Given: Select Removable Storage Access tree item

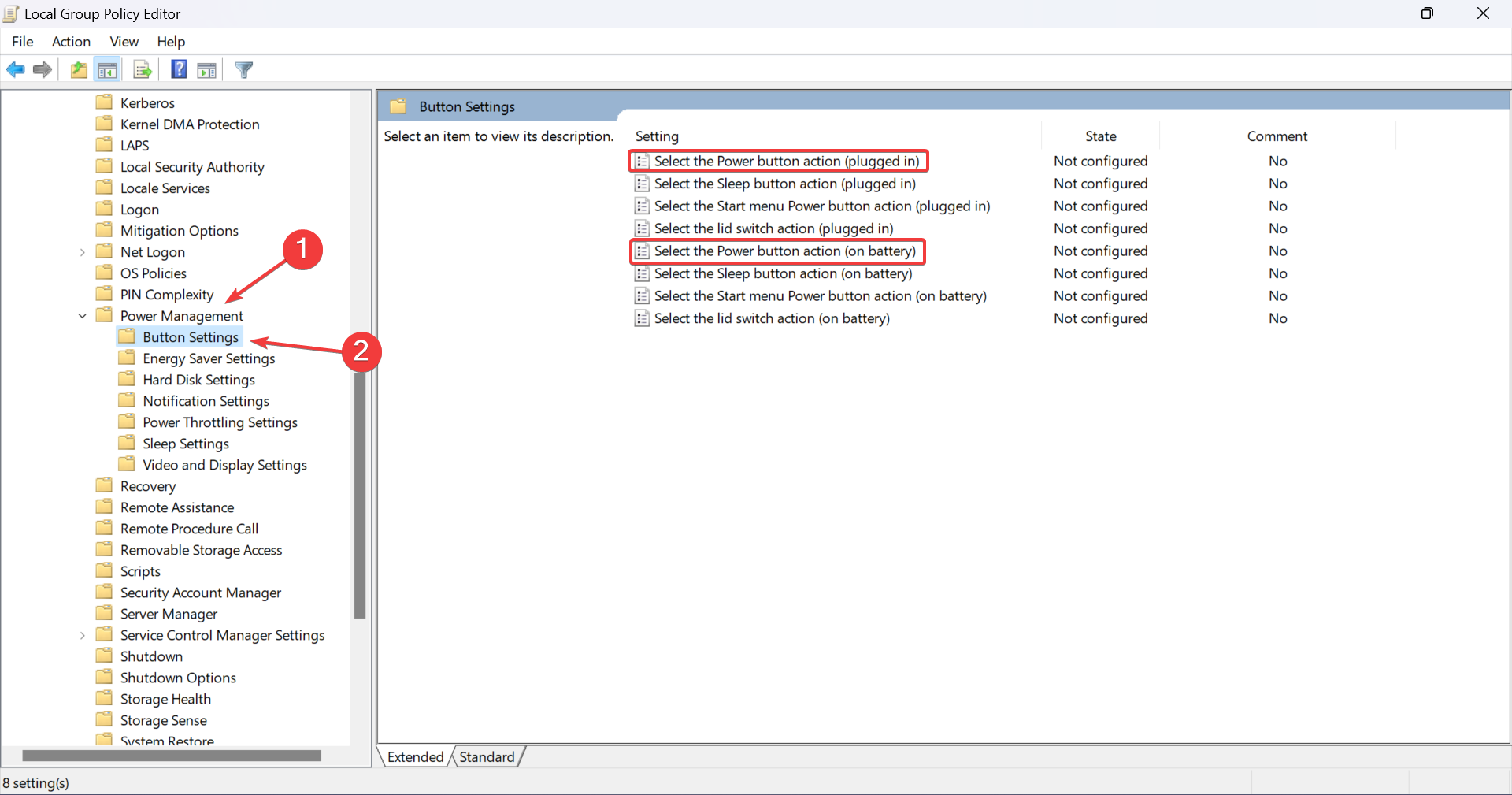Looking at the screenshot, I should click(x=201, y=549).
